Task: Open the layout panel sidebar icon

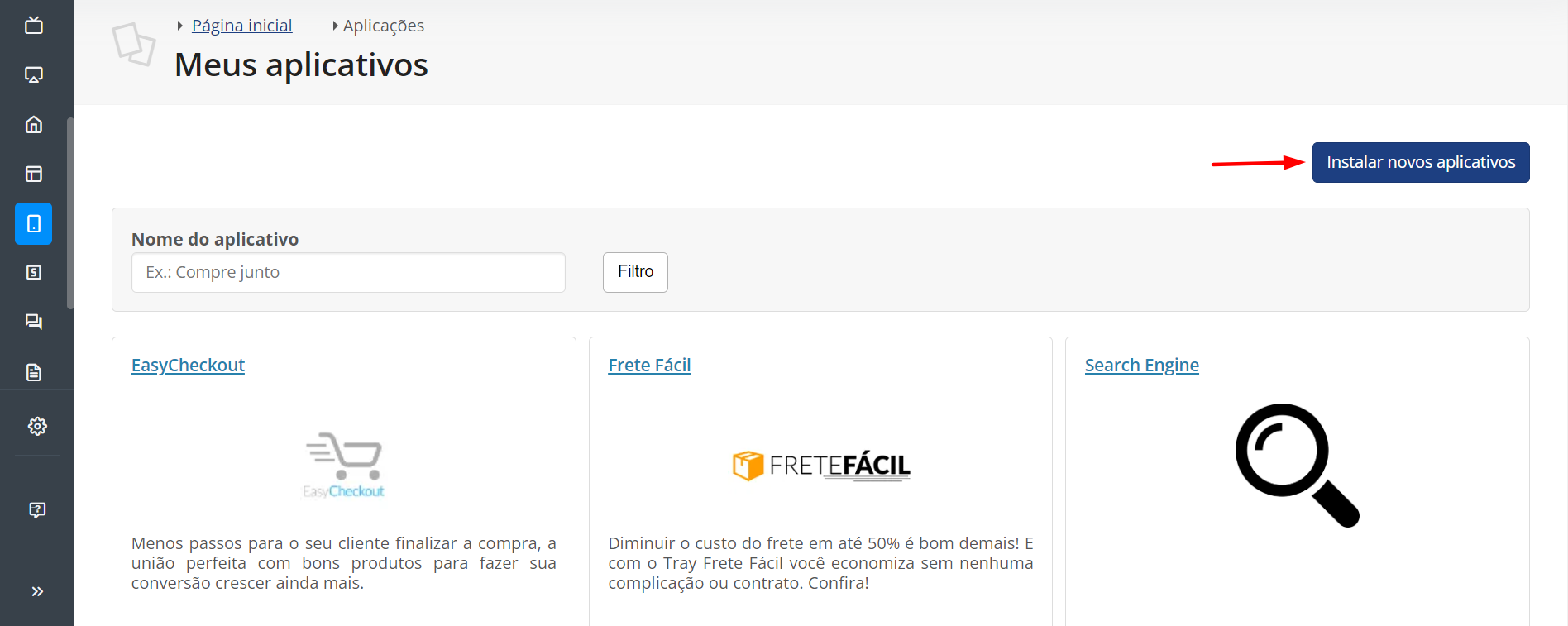Action: [x=34, y=174]
